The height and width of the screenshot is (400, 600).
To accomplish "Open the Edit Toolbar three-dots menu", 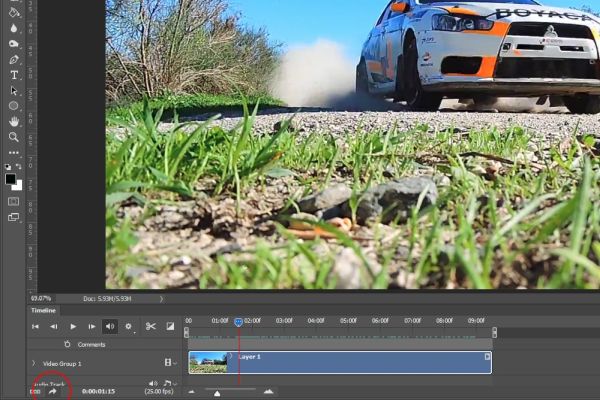I will [14, 152].
